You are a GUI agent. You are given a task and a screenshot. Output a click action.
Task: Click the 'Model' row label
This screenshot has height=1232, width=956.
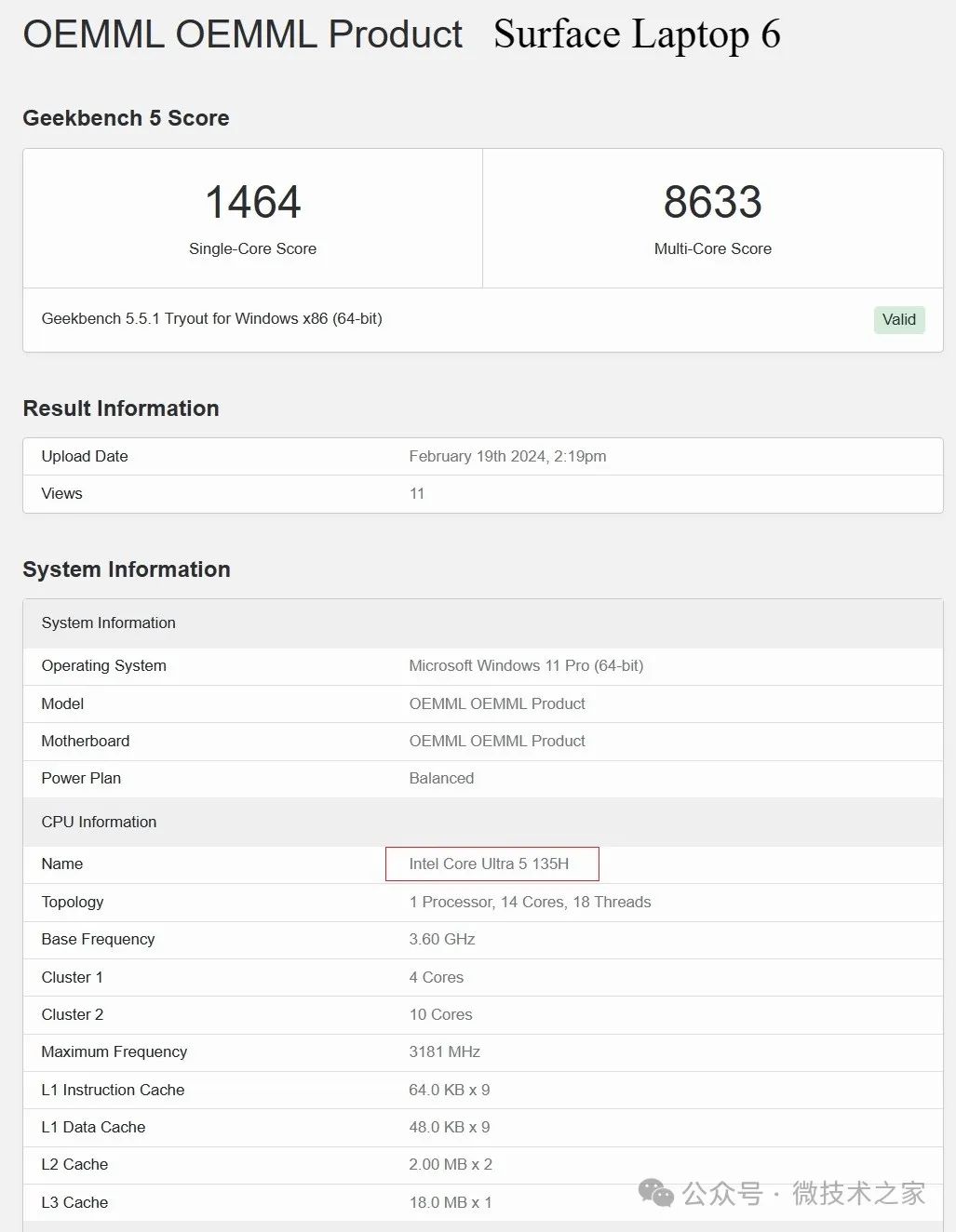click(62, 703)
